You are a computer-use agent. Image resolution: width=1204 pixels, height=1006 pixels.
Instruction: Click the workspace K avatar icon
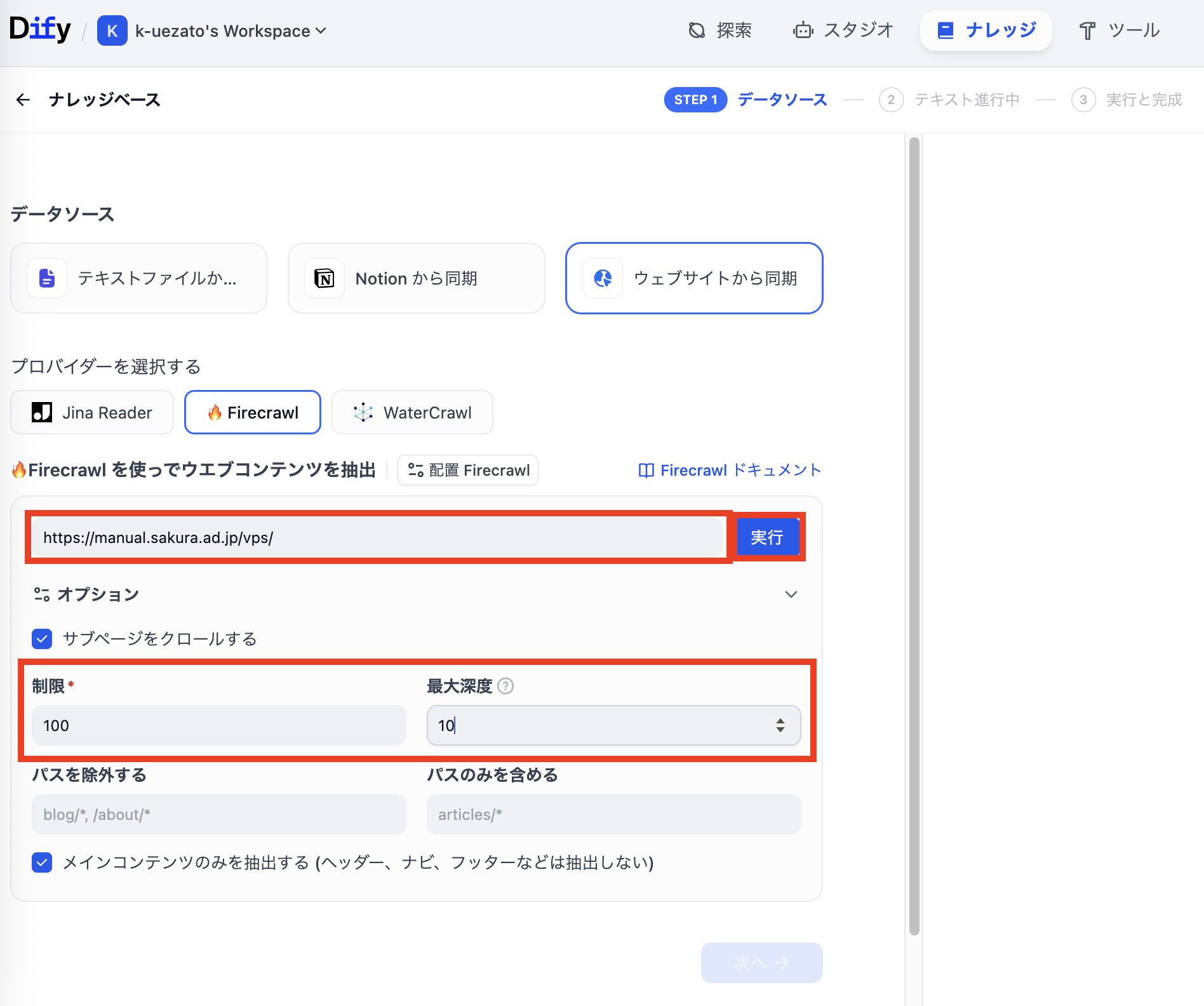112,30
